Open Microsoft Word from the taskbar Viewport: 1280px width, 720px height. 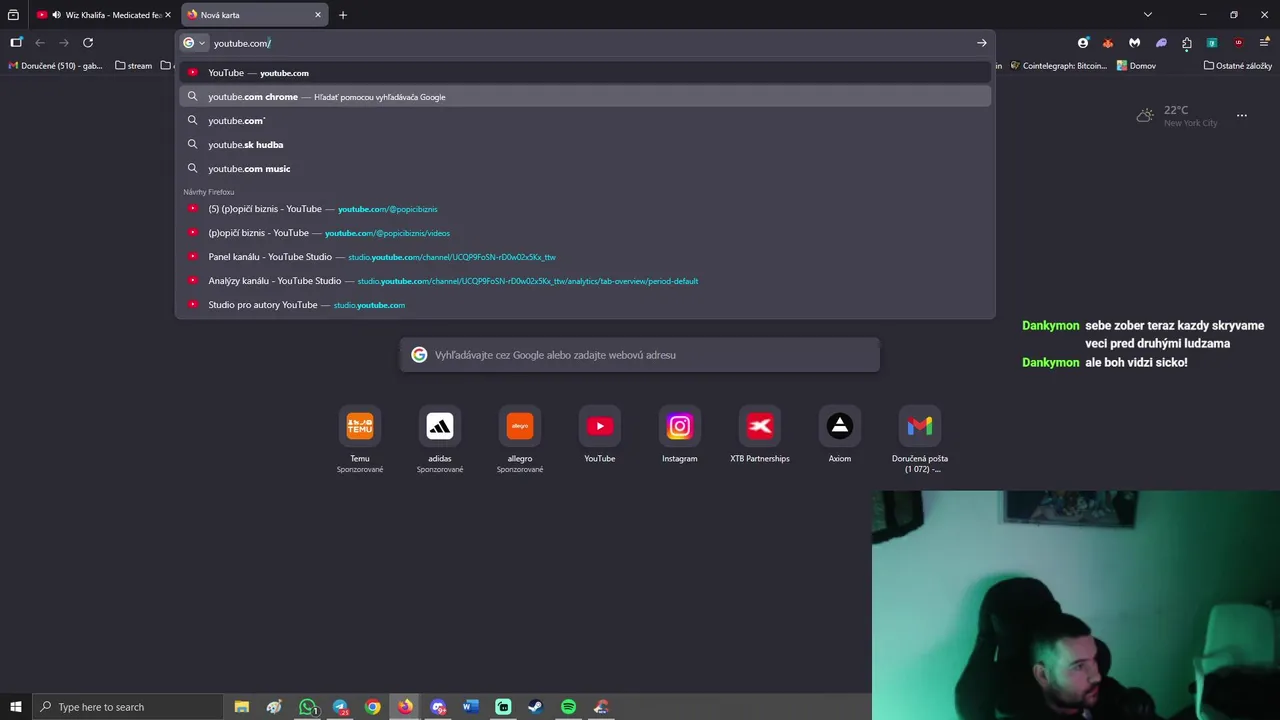pos(471,707)
